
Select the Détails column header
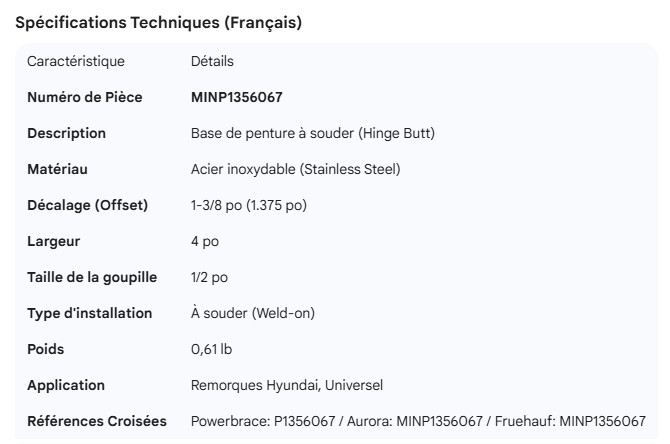click(212, 62)
